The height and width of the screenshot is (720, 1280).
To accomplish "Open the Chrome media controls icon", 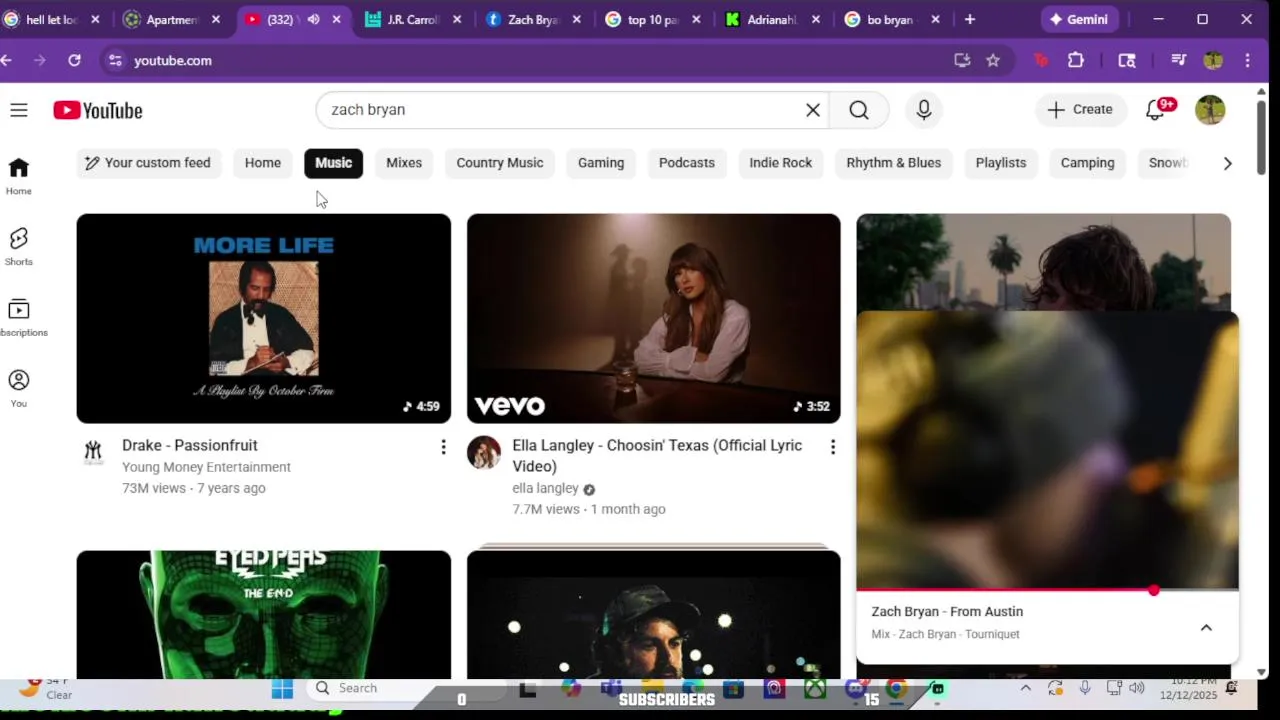I will click(1178, 60).
